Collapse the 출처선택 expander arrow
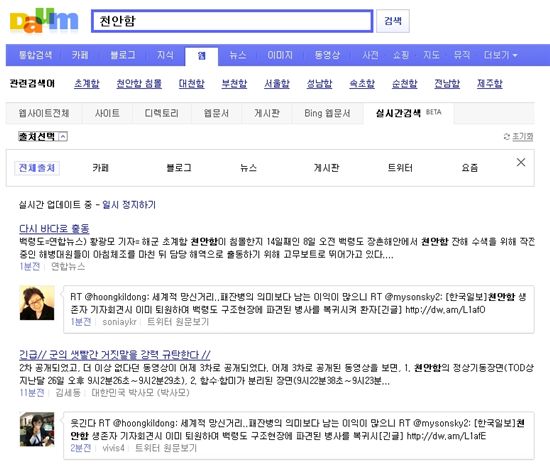The height and width of the screenshot is (471, 550). click(x=63, y=136)
